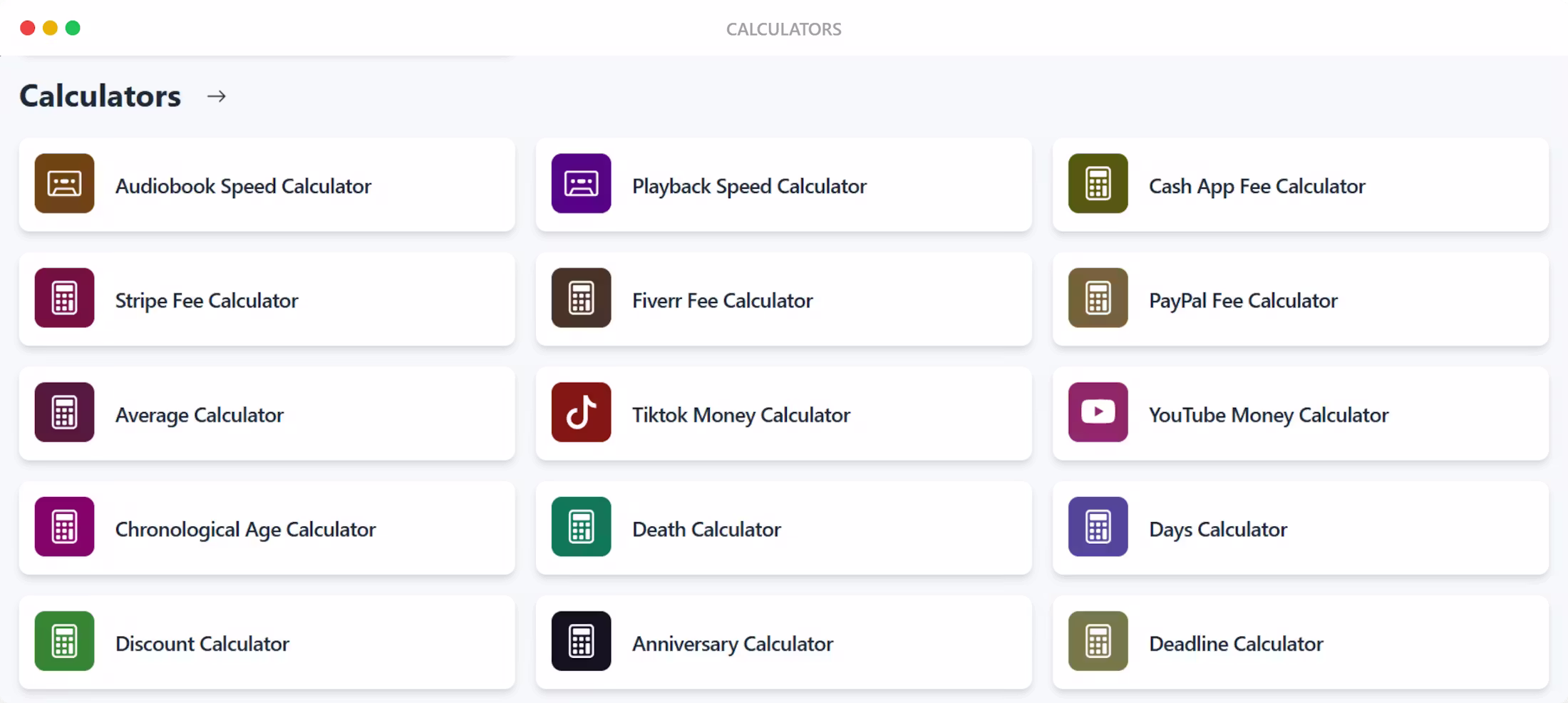Click the Days Calculator purple icon
The height and width of the screenshot is (703, 1568).
click(1097, 527)
